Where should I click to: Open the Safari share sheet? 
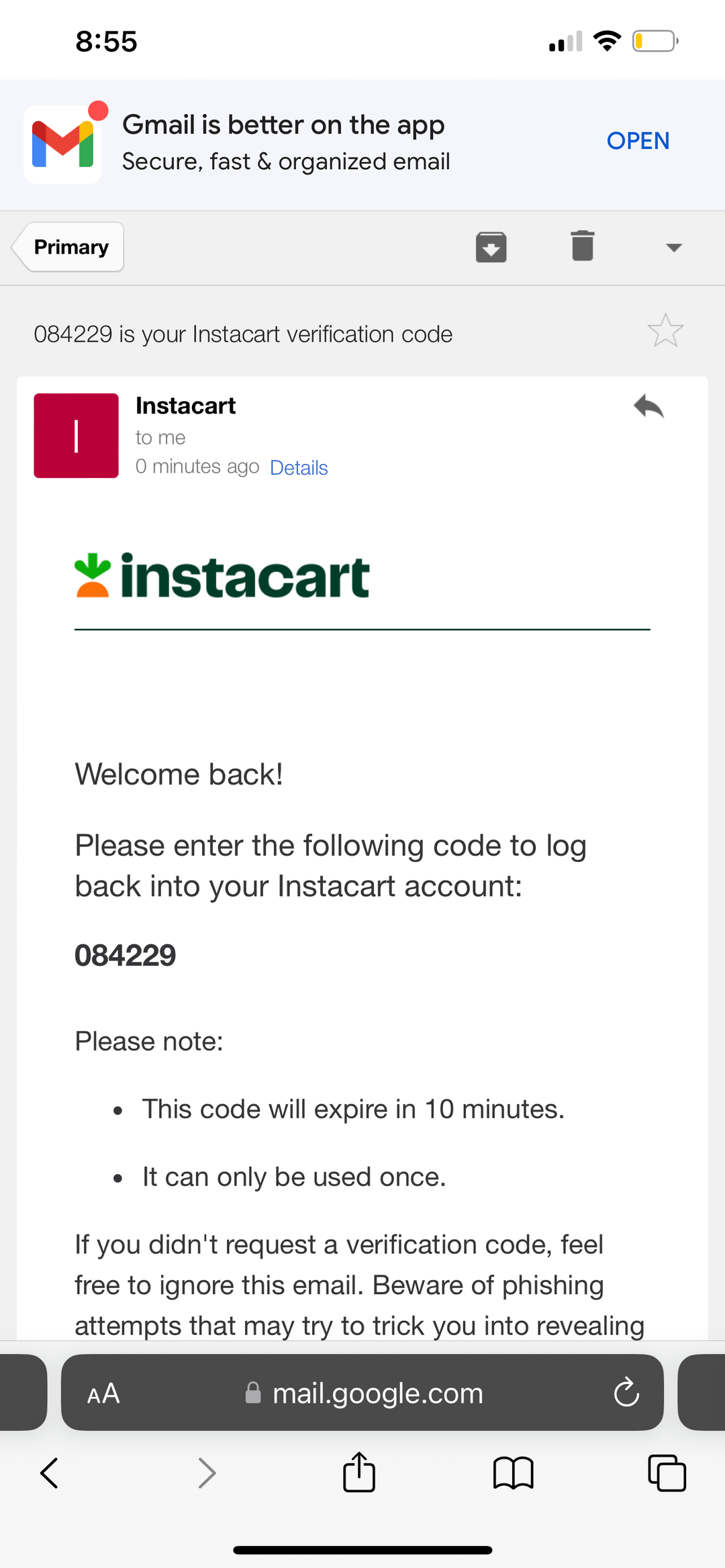coord(359,1472)
